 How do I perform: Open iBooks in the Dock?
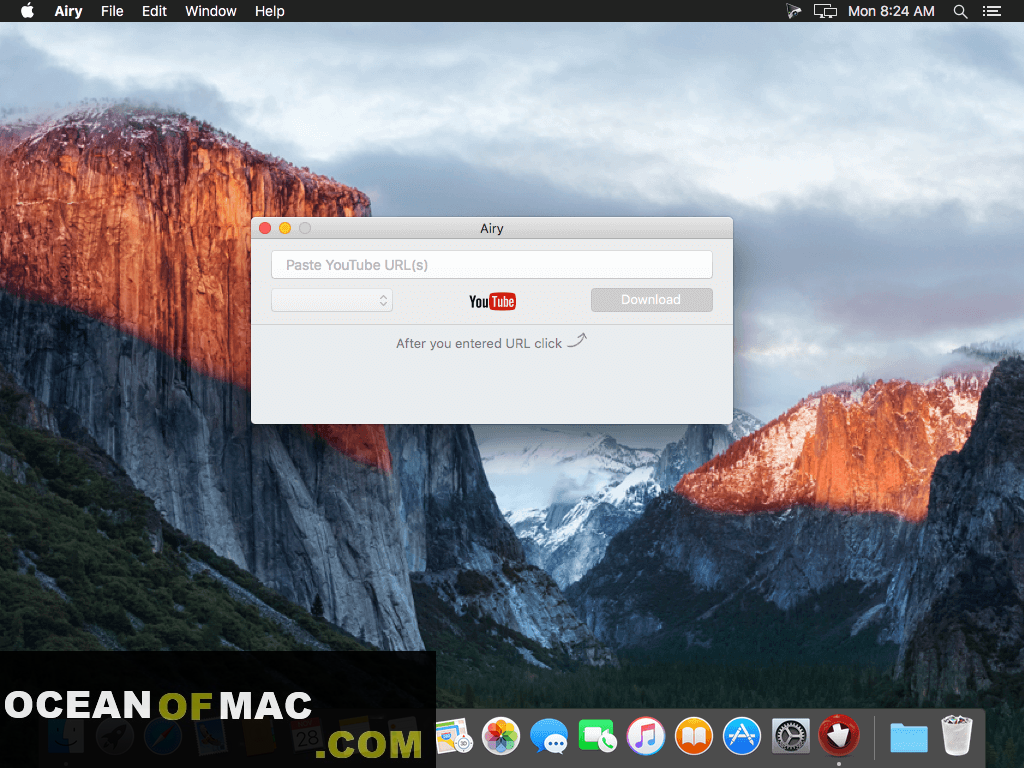(694, 736)
